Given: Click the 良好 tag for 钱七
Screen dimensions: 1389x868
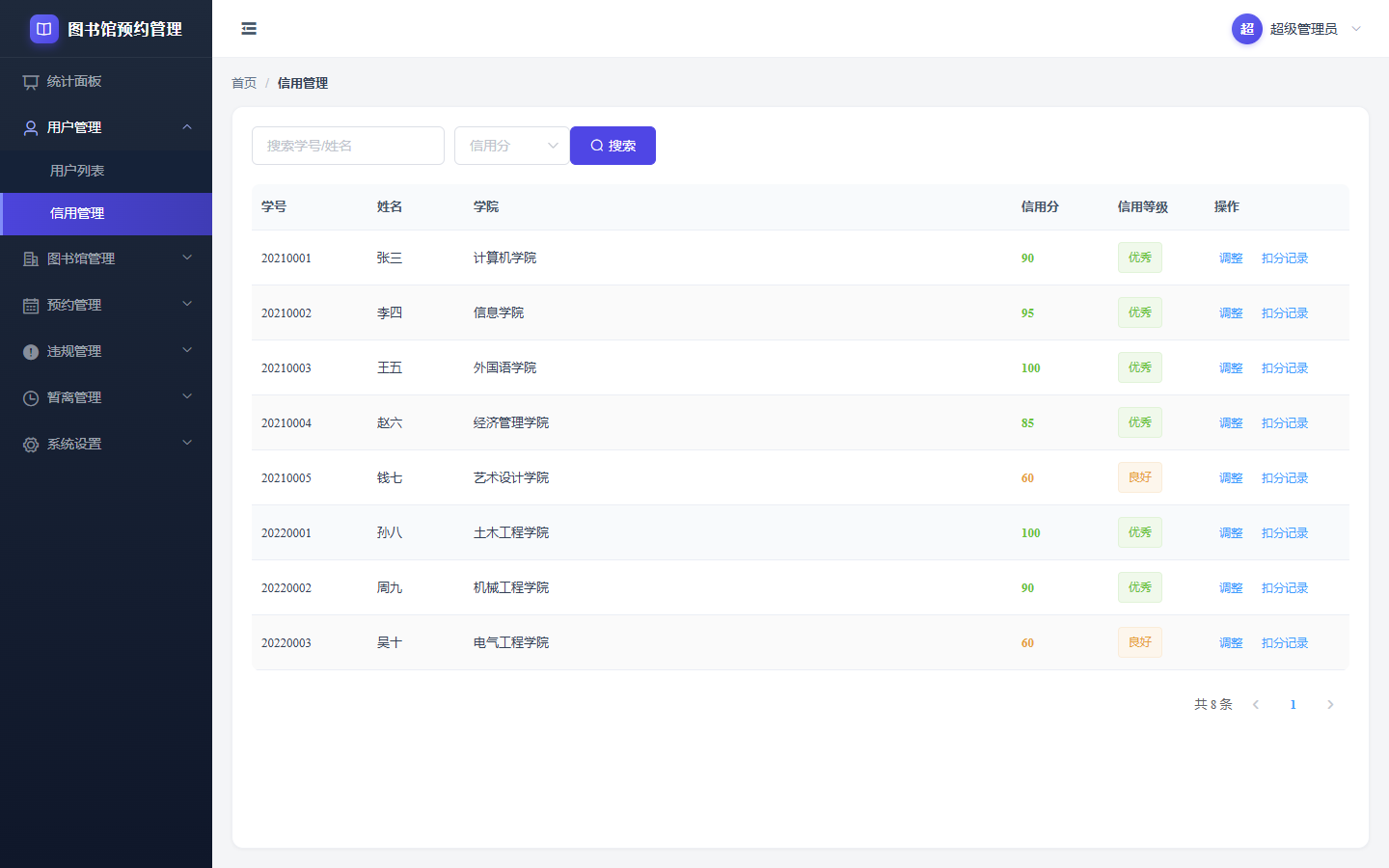Looking at the screenshot, I should 1140,477.
